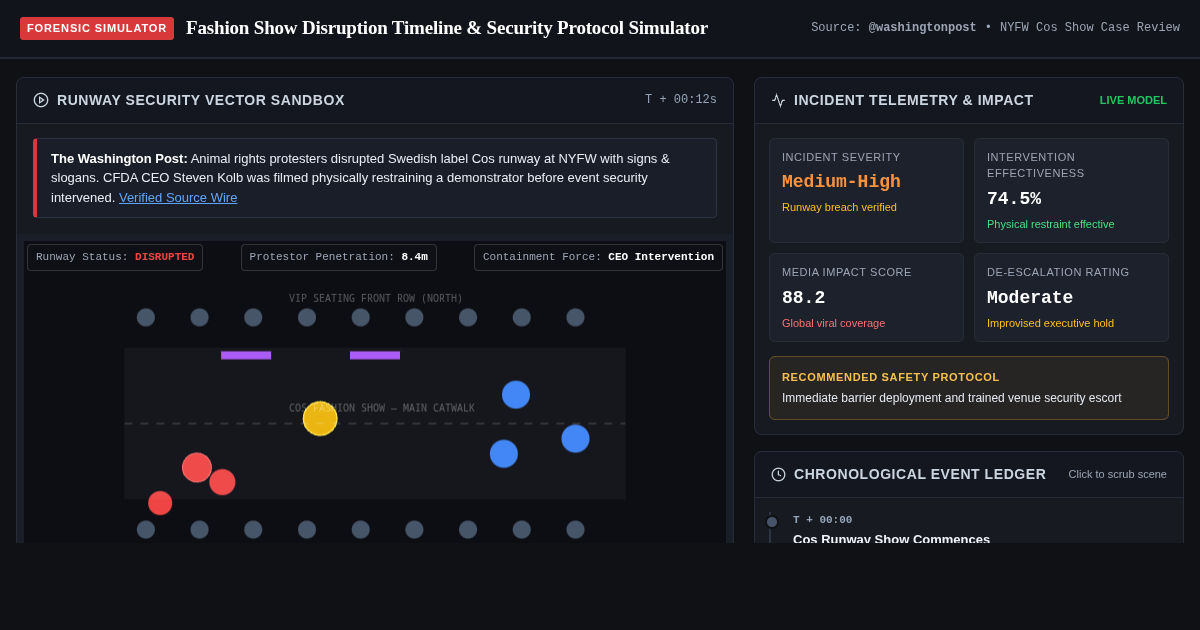Select the Cos Runway Show Commences ledger entry

tap(891, 539)
